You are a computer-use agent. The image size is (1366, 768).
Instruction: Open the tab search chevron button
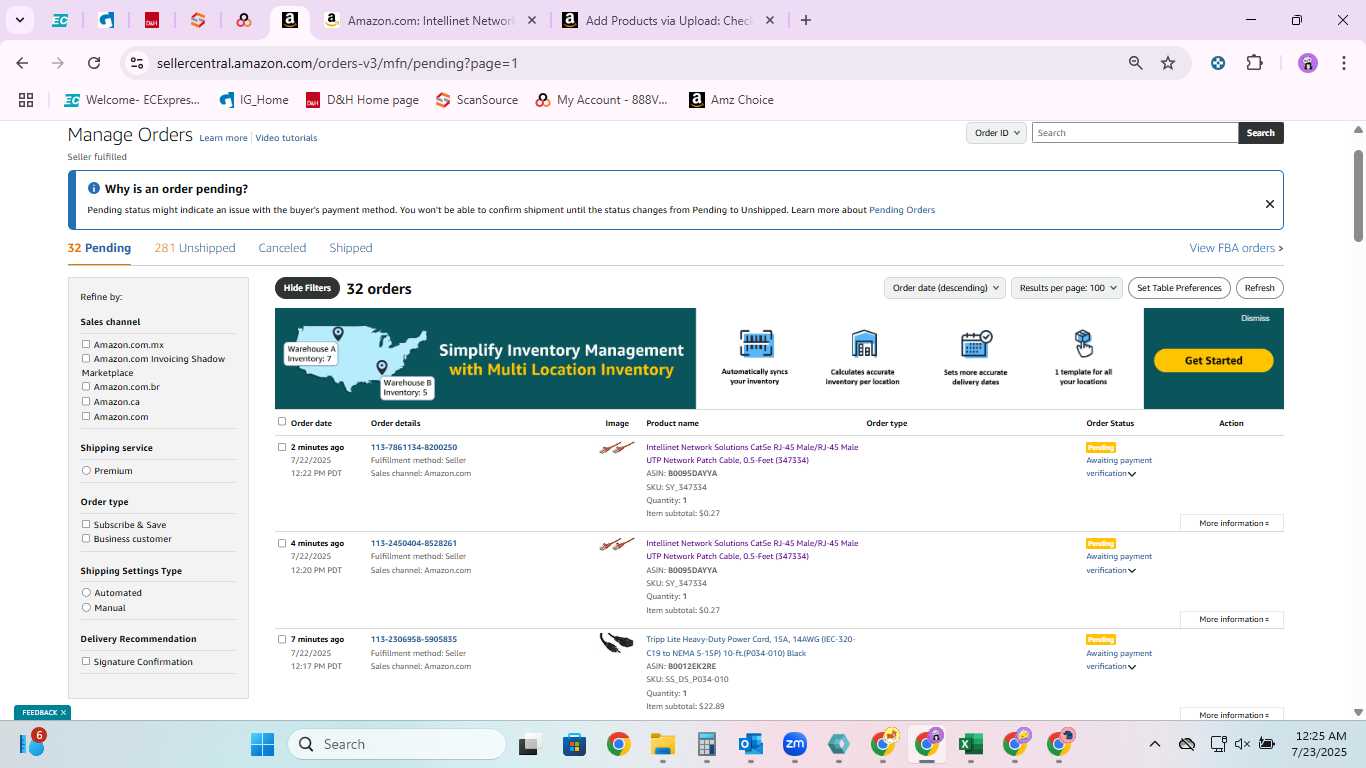point(19,20)
